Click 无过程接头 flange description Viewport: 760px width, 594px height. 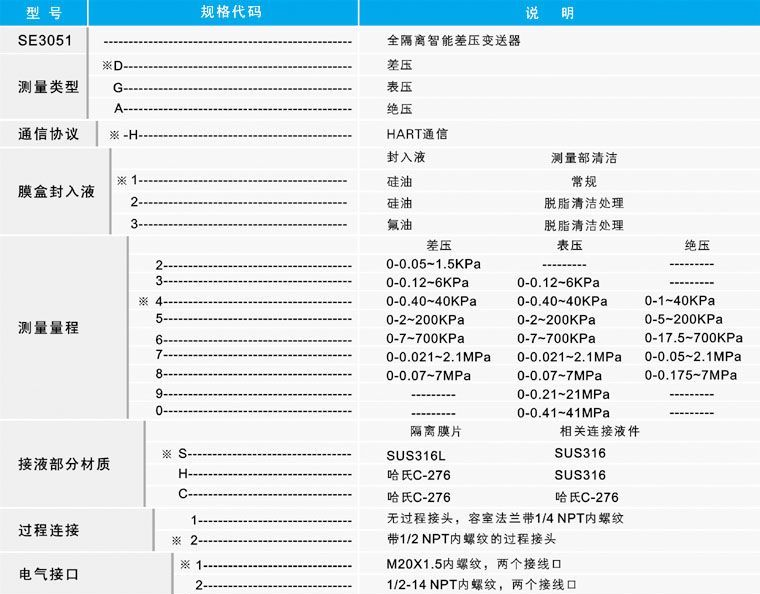tap(505, 518)
